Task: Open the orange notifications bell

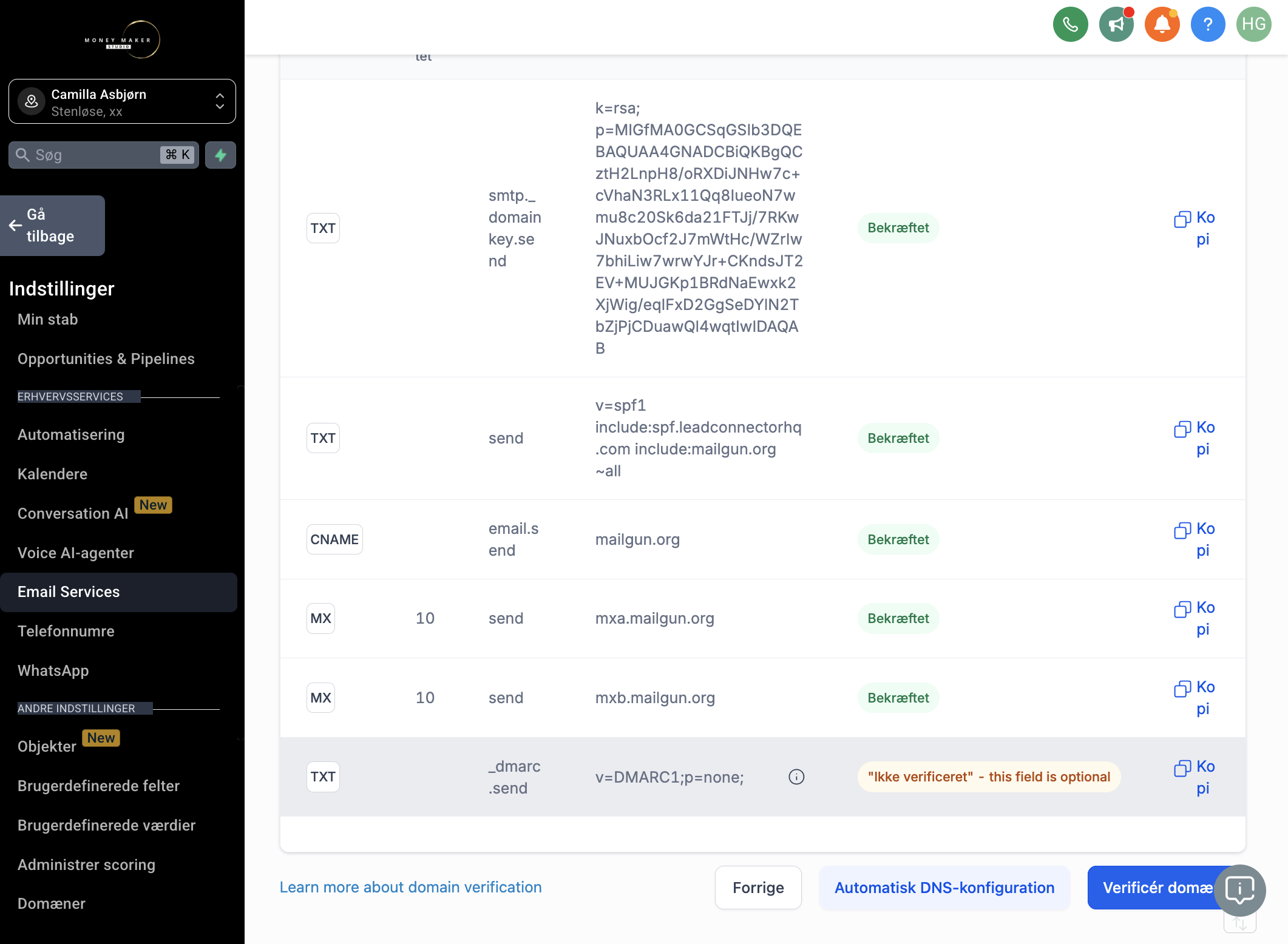Action: tap(1162, 24)
